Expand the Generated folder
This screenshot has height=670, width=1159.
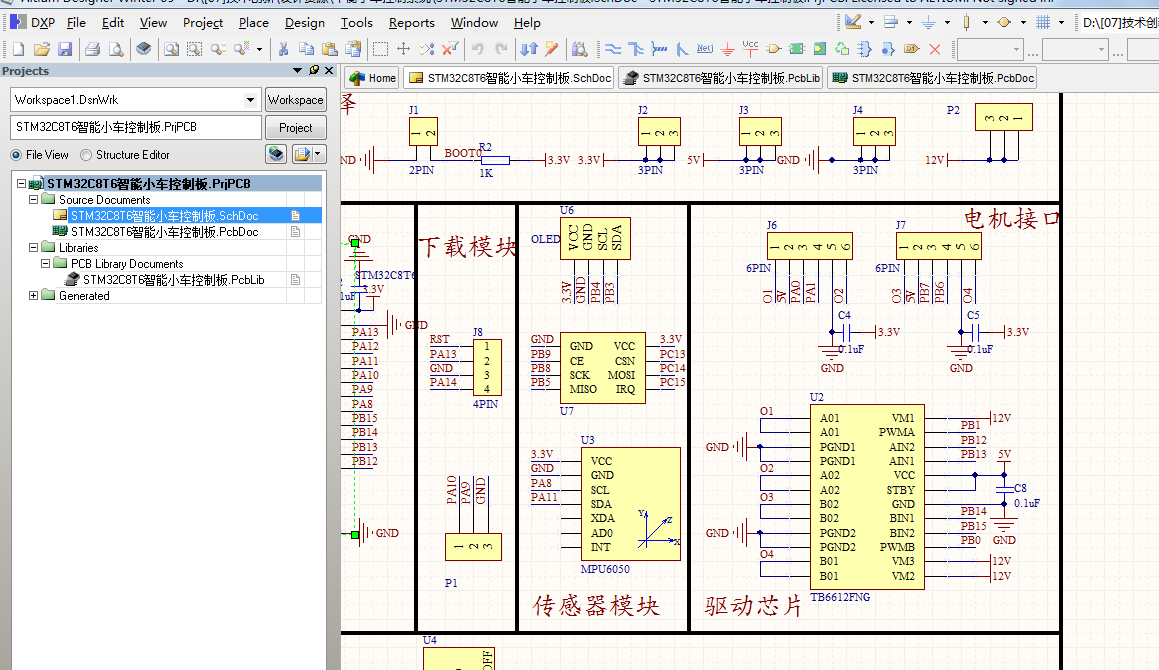(x=33, y=296)
